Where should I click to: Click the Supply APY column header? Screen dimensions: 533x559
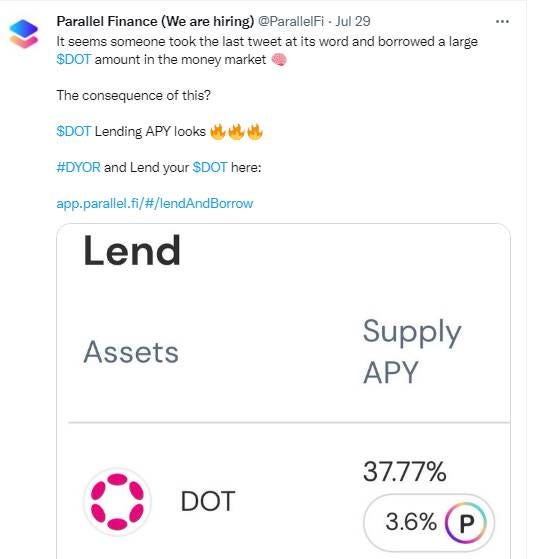(x=412, y=352)
